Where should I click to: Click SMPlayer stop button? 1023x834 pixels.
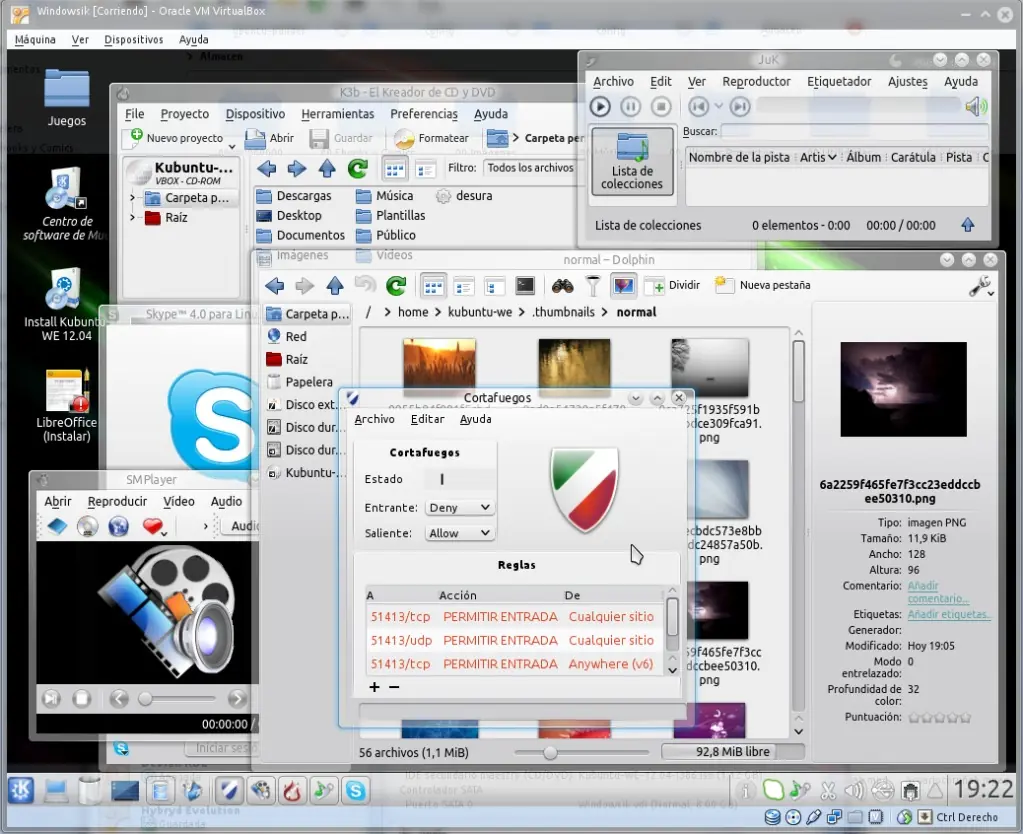[82, 699]
